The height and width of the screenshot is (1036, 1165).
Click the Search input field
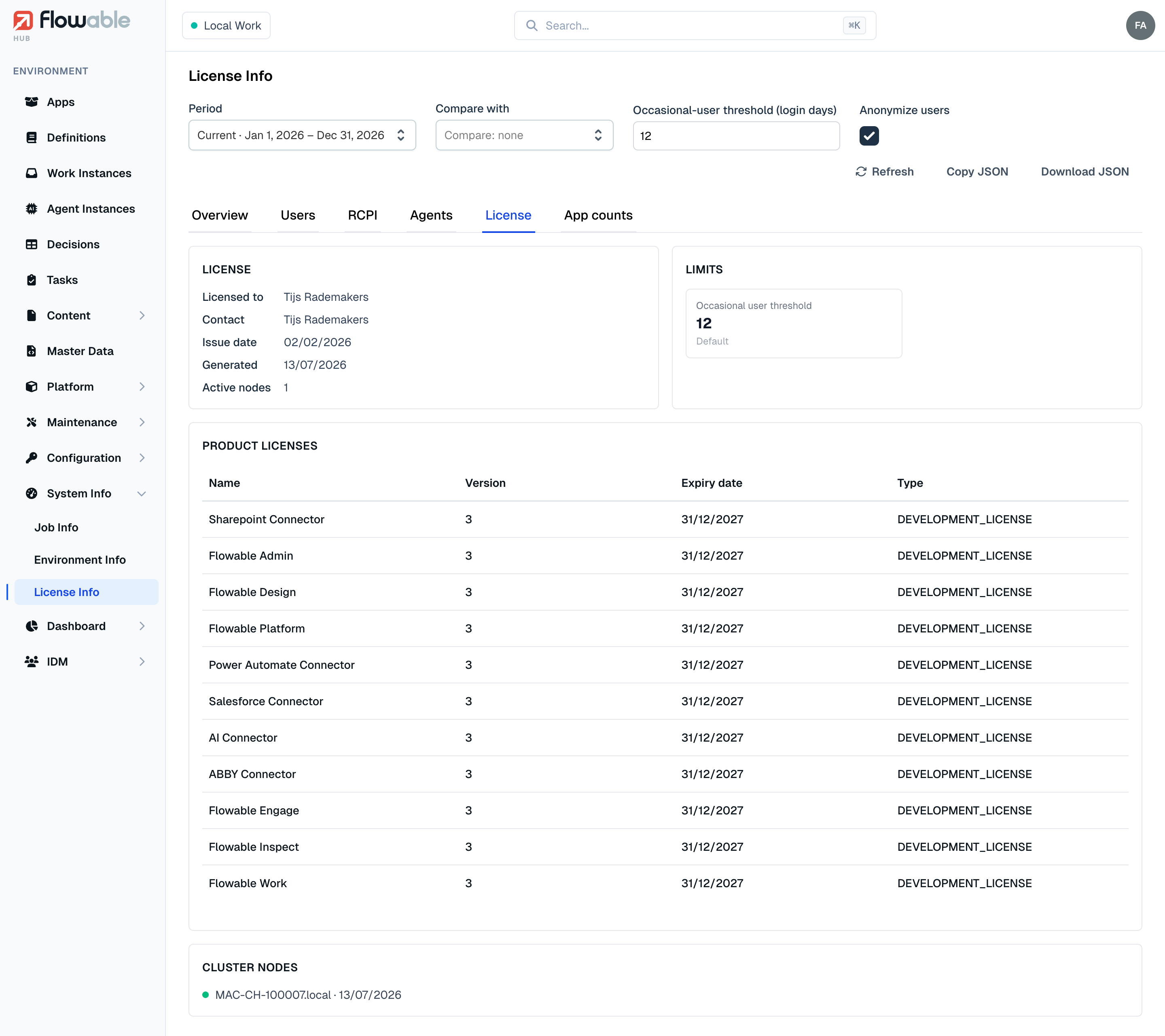695,25
